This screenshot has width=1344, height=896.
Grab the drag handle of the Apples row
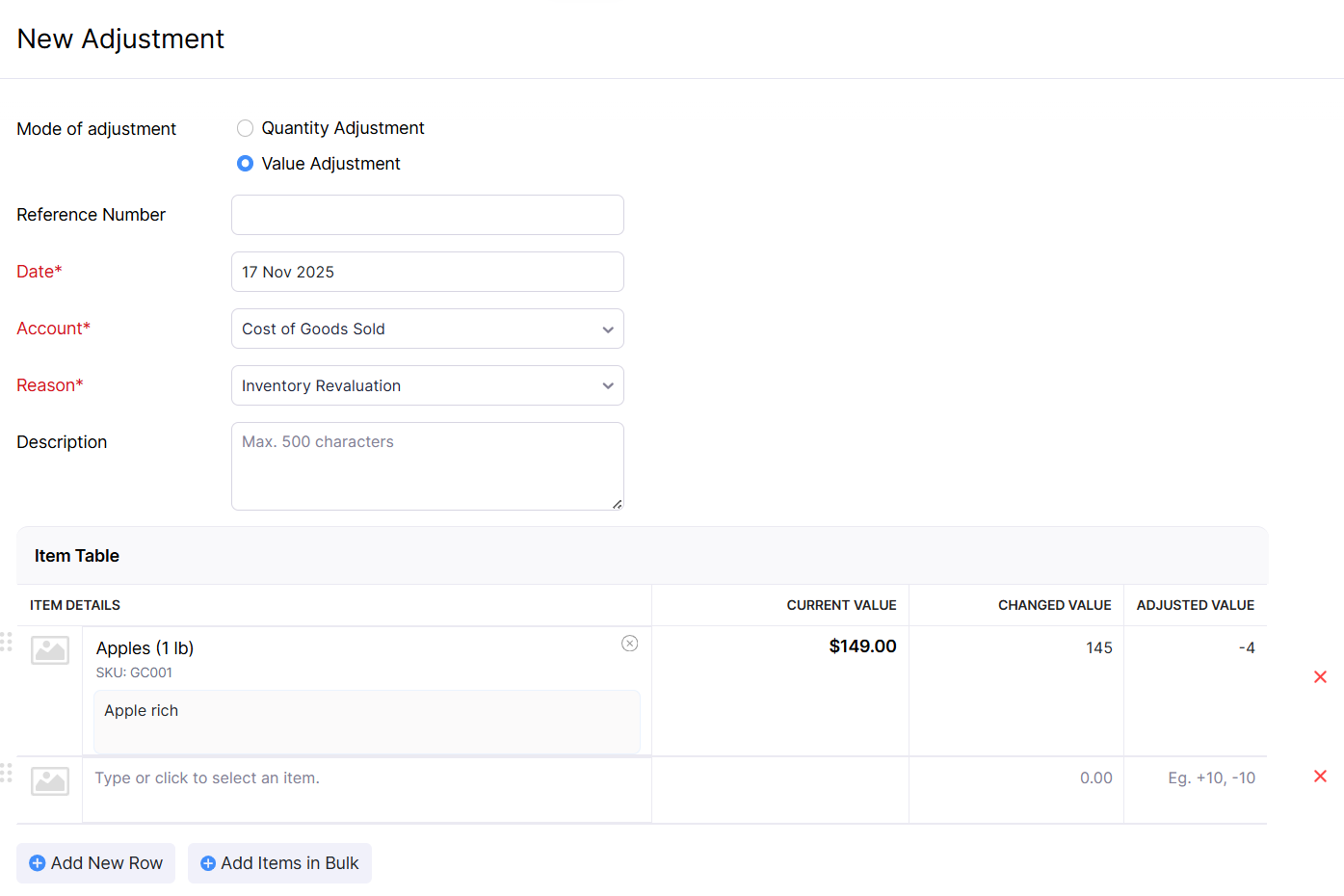pyautogui.click(x=7, y=642)
